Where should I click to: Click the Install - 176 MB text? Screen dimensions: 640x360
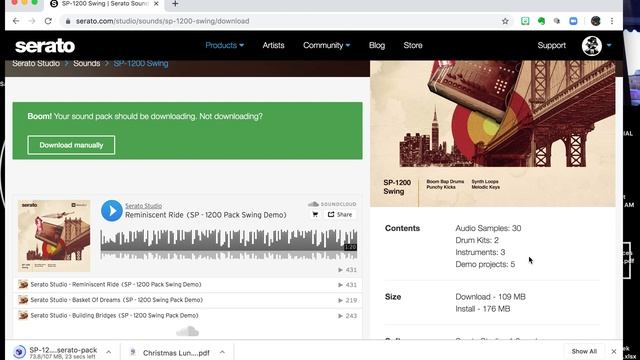[482, 309]
